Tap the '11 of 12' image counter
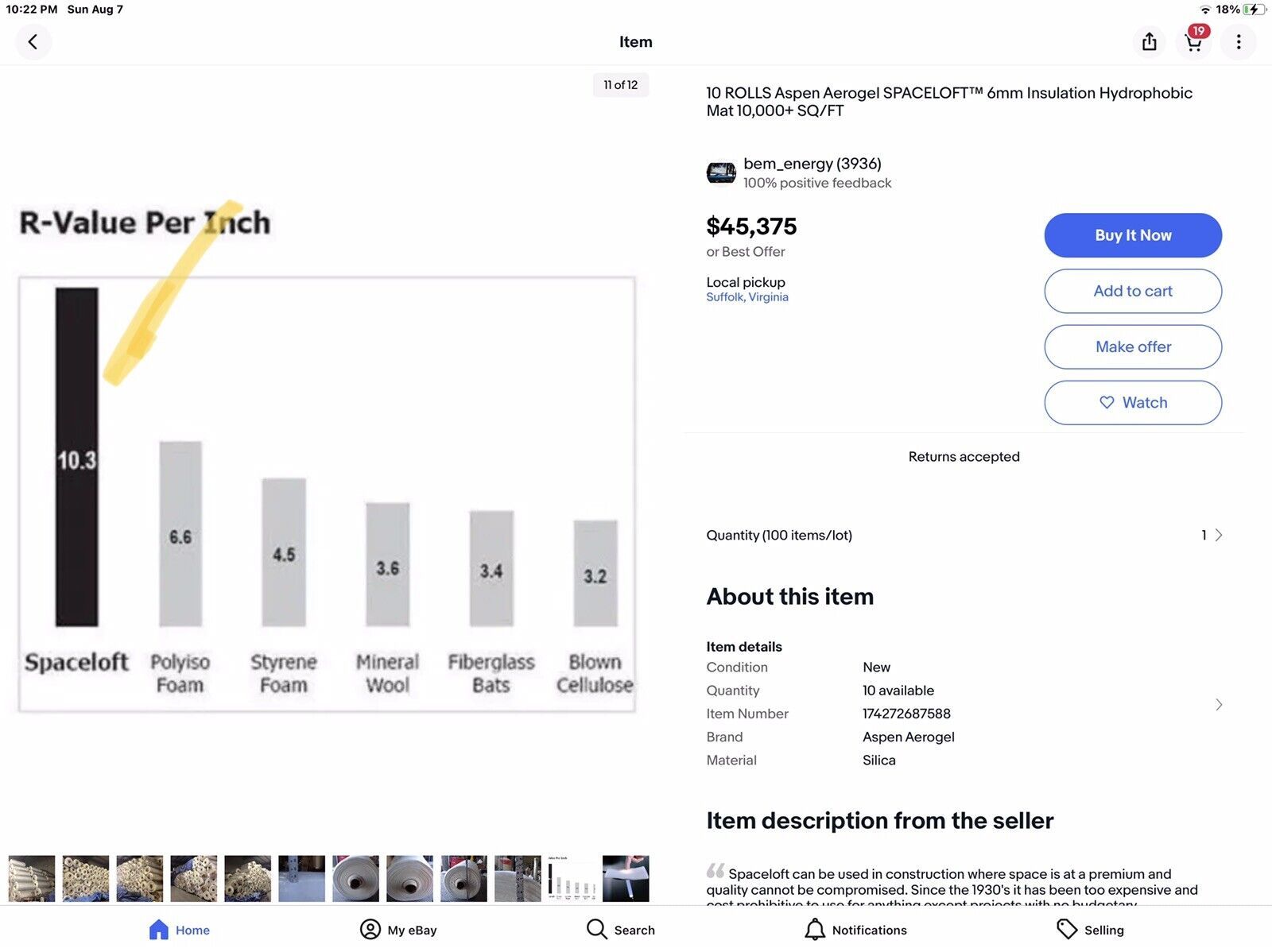The width and height of the screenshot is (1272, 952). click(x=621, y=85)
